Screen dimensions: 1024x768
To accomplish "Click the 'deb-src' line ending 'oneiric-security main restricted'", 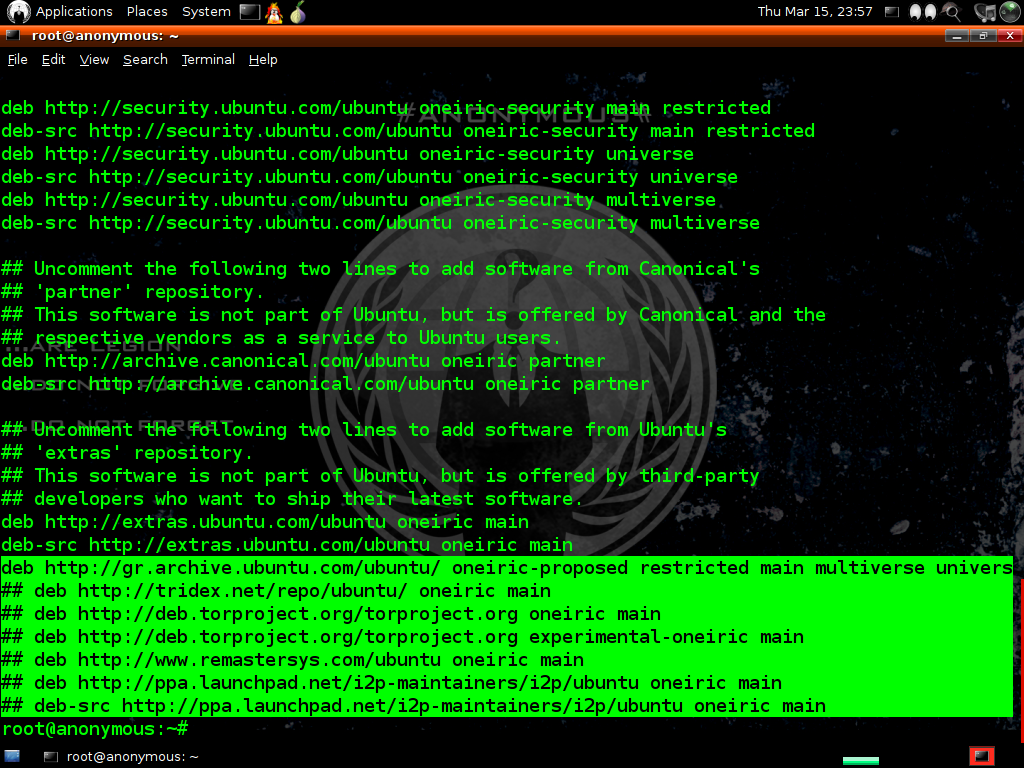I will (x=408, y=131).
